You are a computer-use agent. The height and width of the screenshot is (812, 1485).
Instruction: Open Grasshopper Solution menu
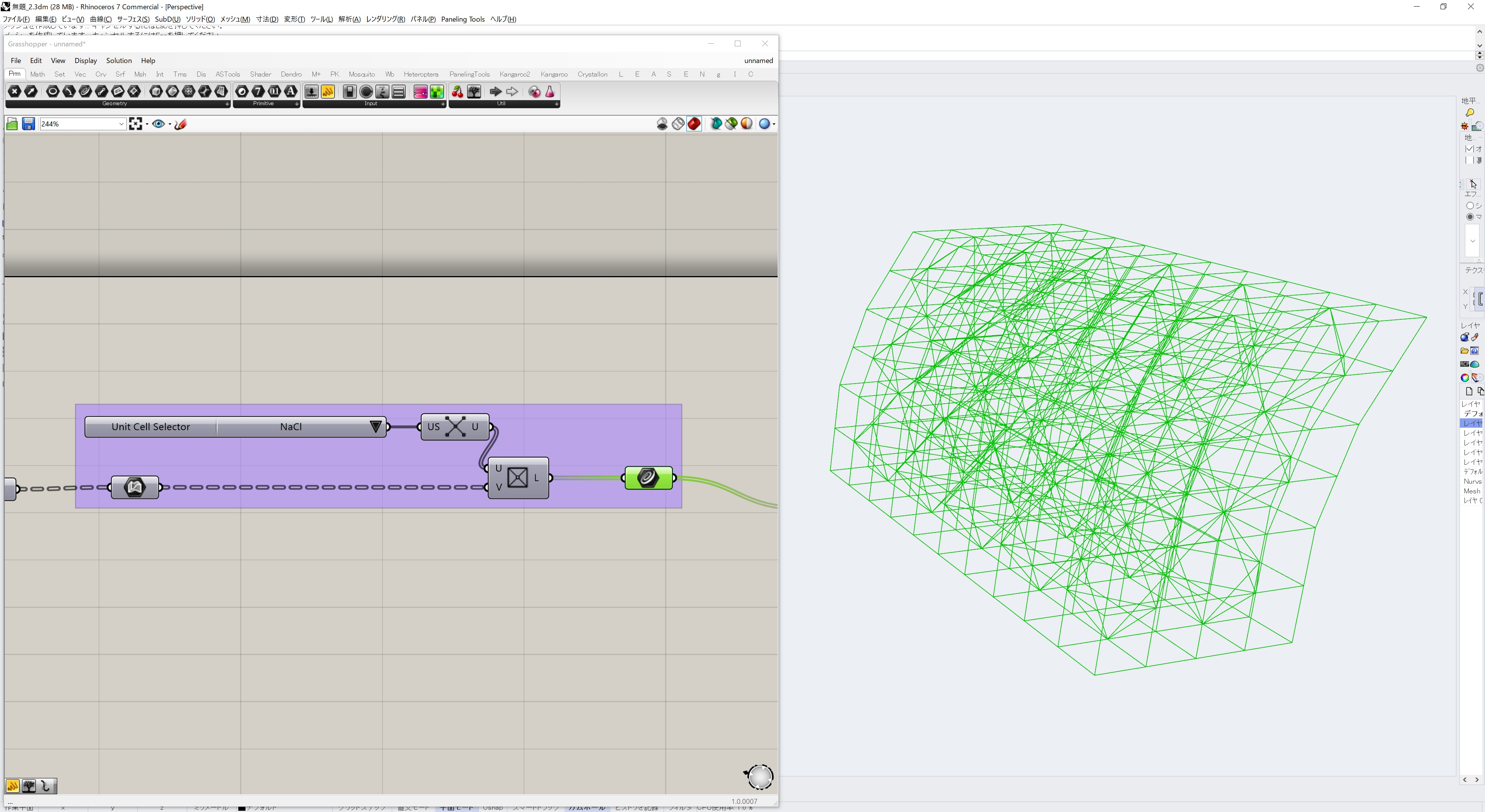pos(119,60)
